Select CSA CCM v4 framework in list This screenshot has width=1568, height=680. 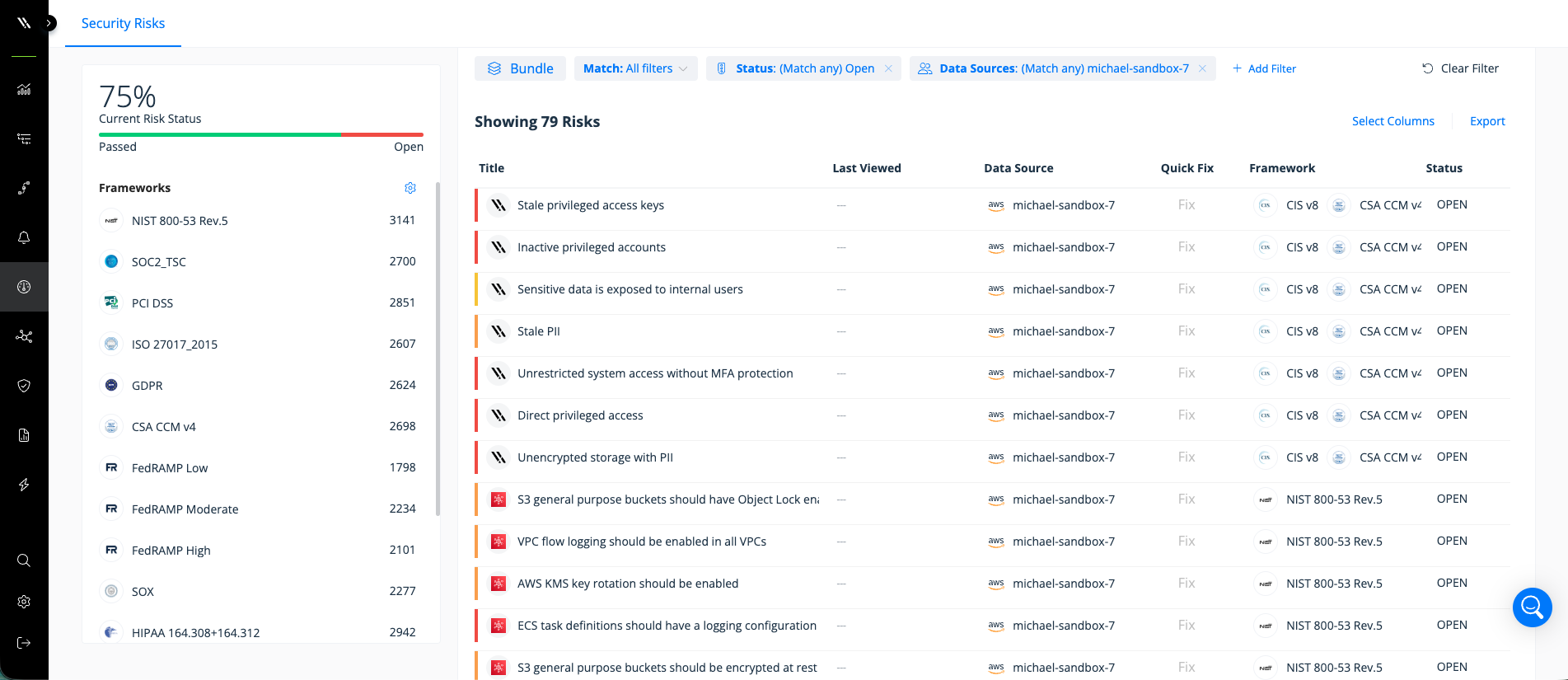[x=257, y=426]
